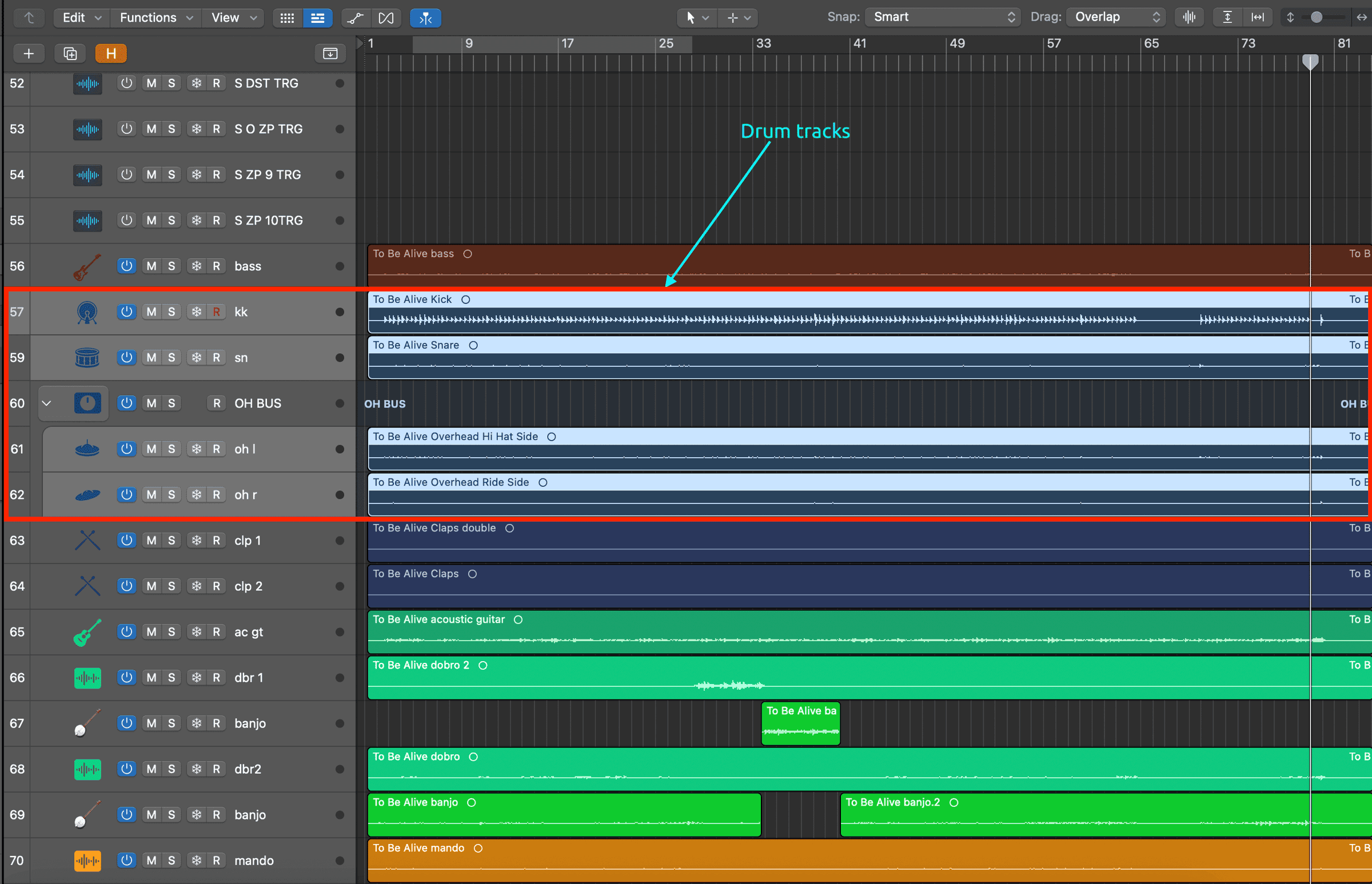The width and height of the screenshot is (1372, 884).
Task: Select the S O ZP TRG track name
Action: (x=268, y=129)
